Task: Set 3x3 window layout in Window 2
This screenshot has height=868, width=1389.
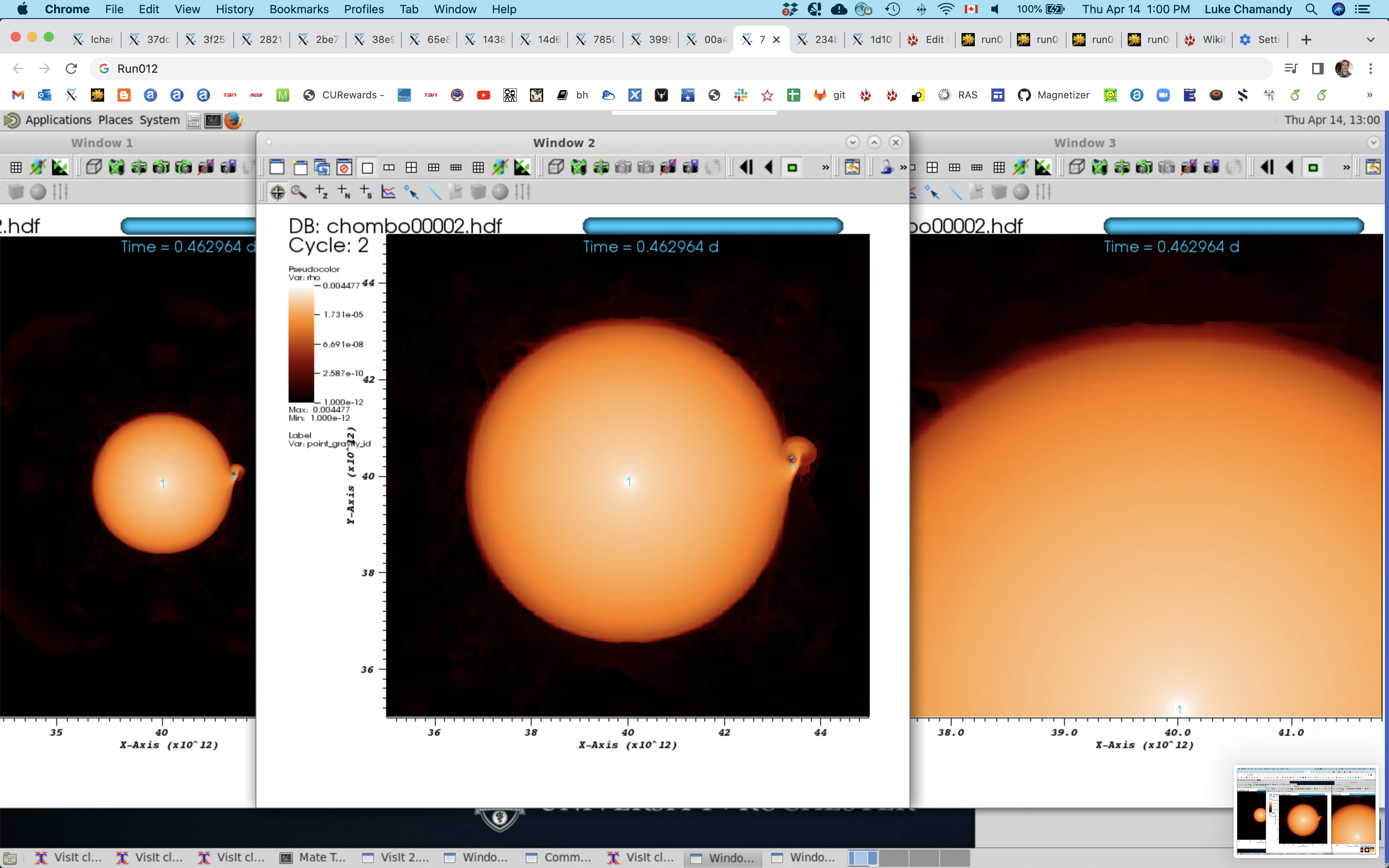Action: 478,168
